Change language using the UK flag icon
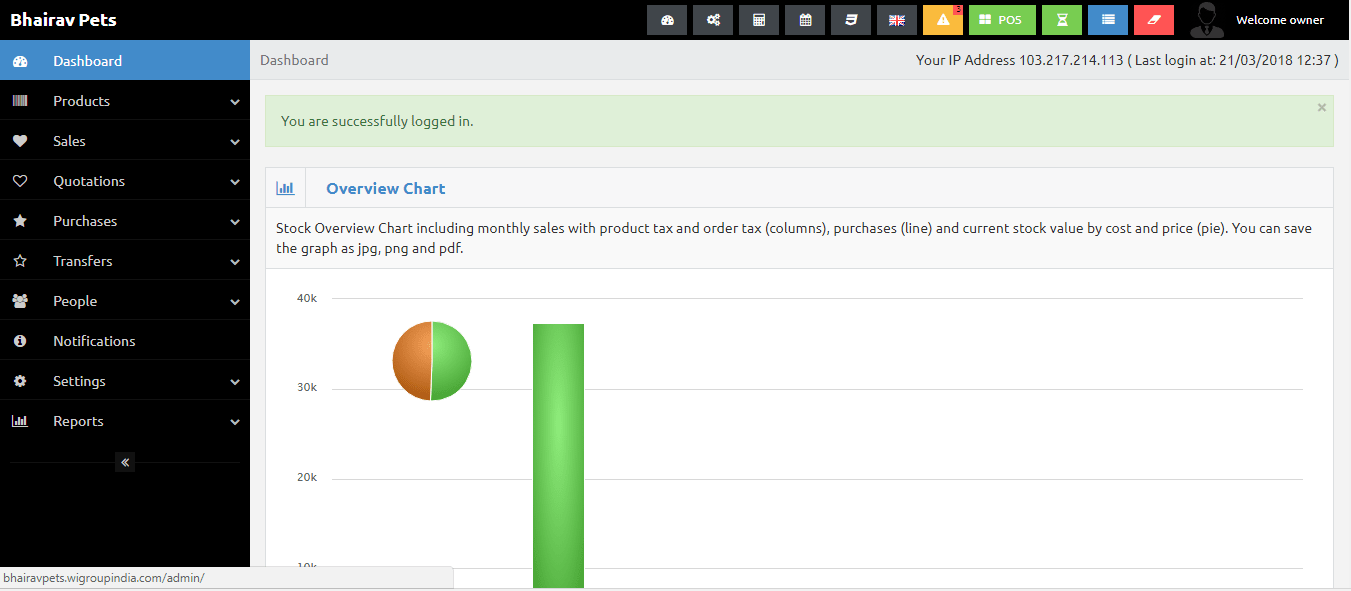The image size is (1351, 591). pos(897,20)
